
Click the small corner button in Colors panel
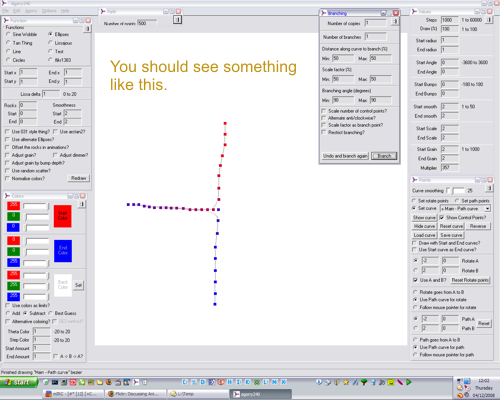pyautogui.click(x=82, y=204)
